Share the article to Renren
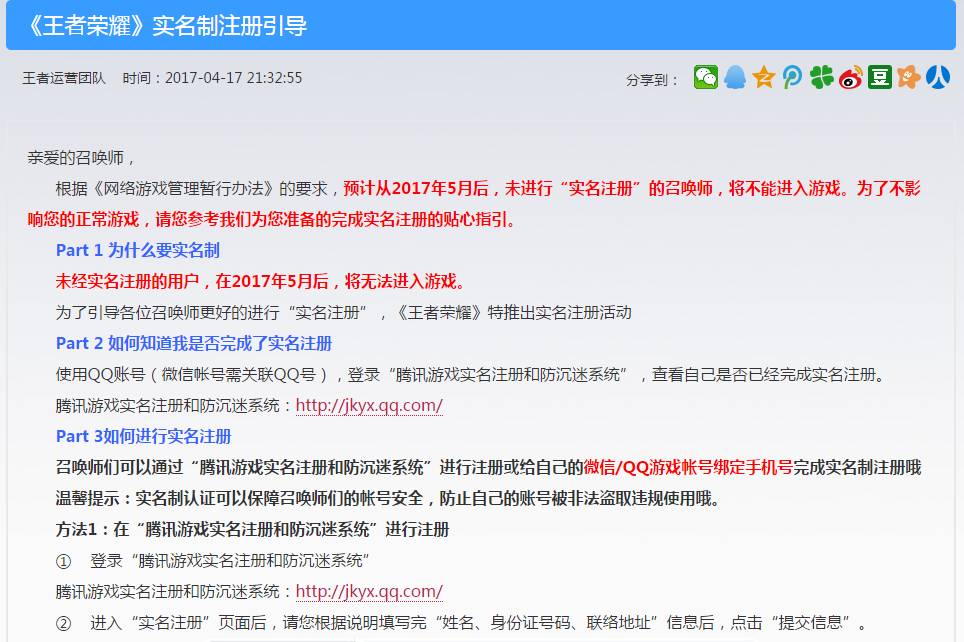This screenshot has width=964, height=642. 937,77
